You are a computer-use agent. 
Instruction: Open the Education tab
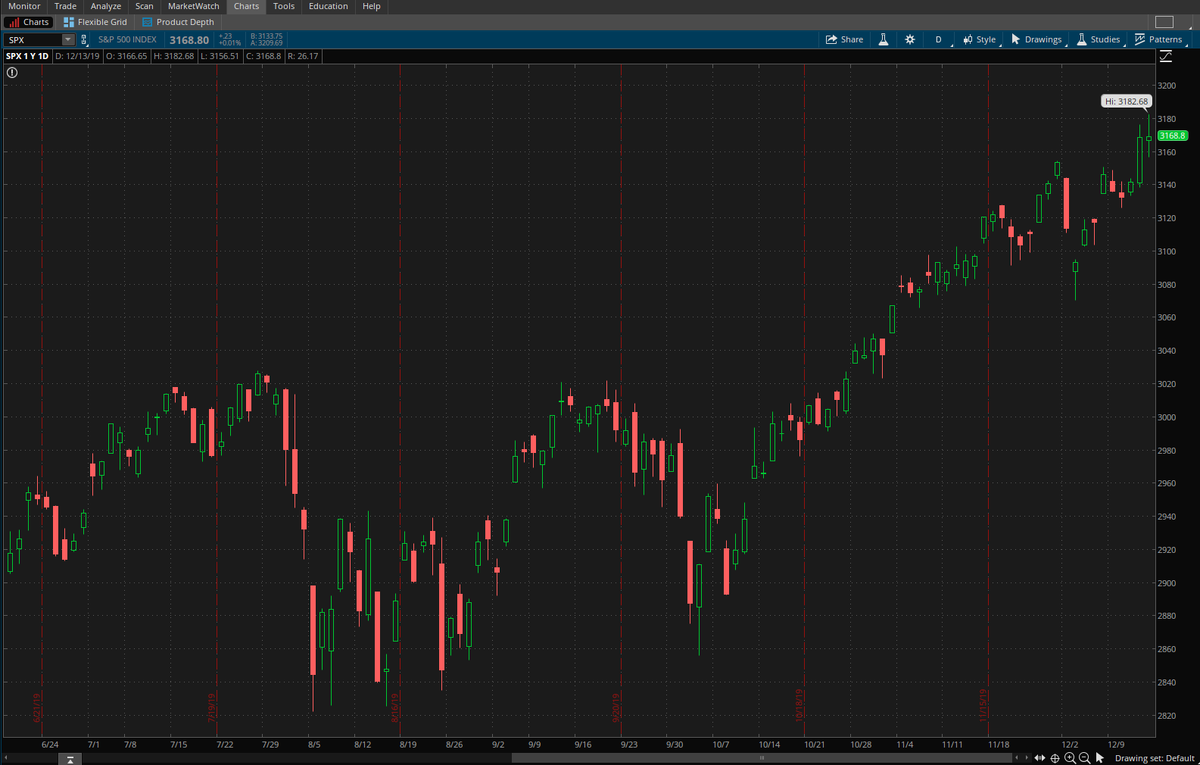[x=328, y=6]
